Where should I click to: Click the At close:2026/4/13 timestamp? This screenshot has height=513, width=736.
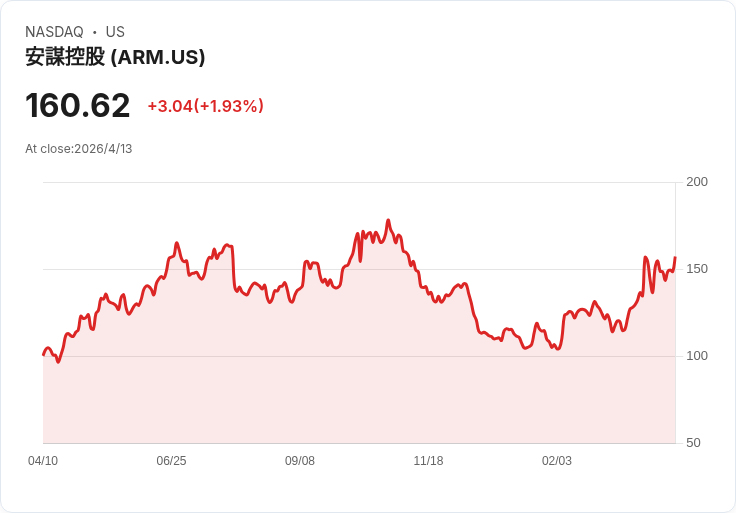tap(79, 149)
